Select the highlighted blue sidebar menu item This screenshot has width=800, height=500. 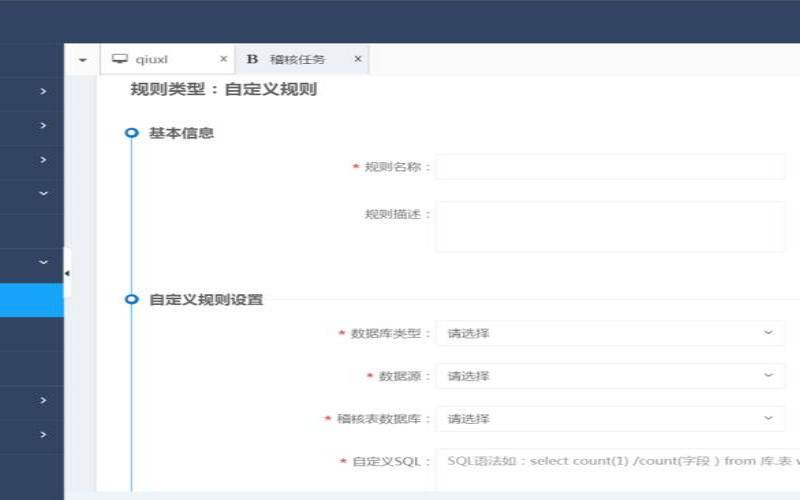(32, 300)
